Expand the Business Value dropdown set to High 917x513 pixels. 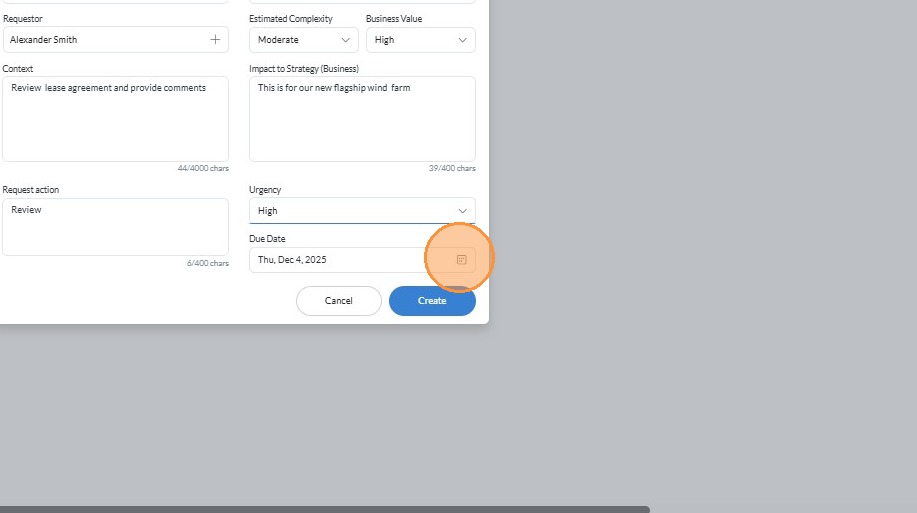click(x=419, y=40)
